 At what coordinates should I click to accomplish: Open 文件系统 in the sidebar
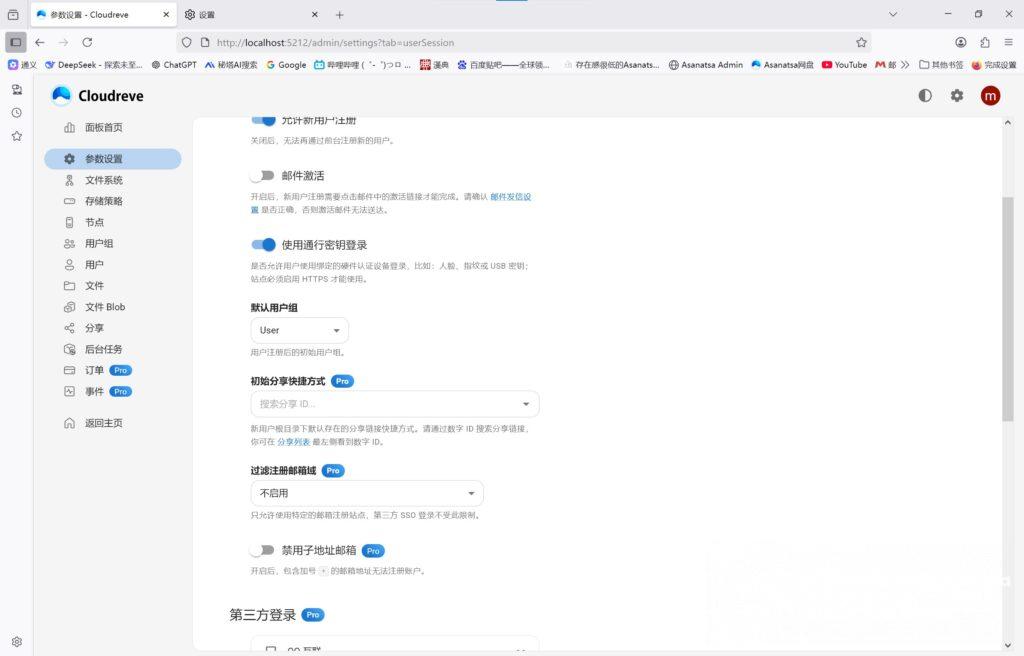[104, 180]
